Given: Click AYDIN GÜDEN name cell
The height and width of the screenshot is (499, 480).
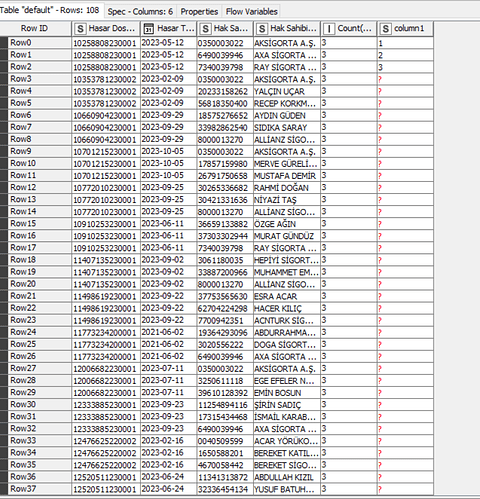Looking at the screenshot, I should (287, 115).
